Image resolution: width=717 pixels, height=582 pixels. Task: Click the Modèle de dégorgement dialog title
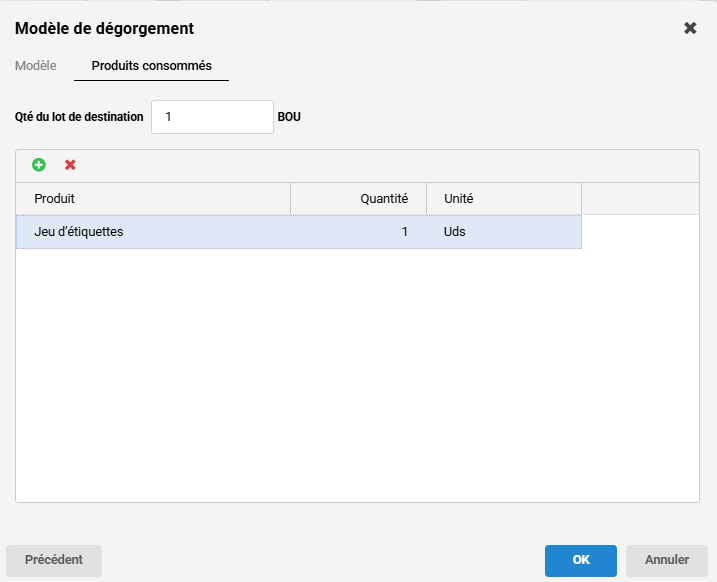[x=104, y=28]
